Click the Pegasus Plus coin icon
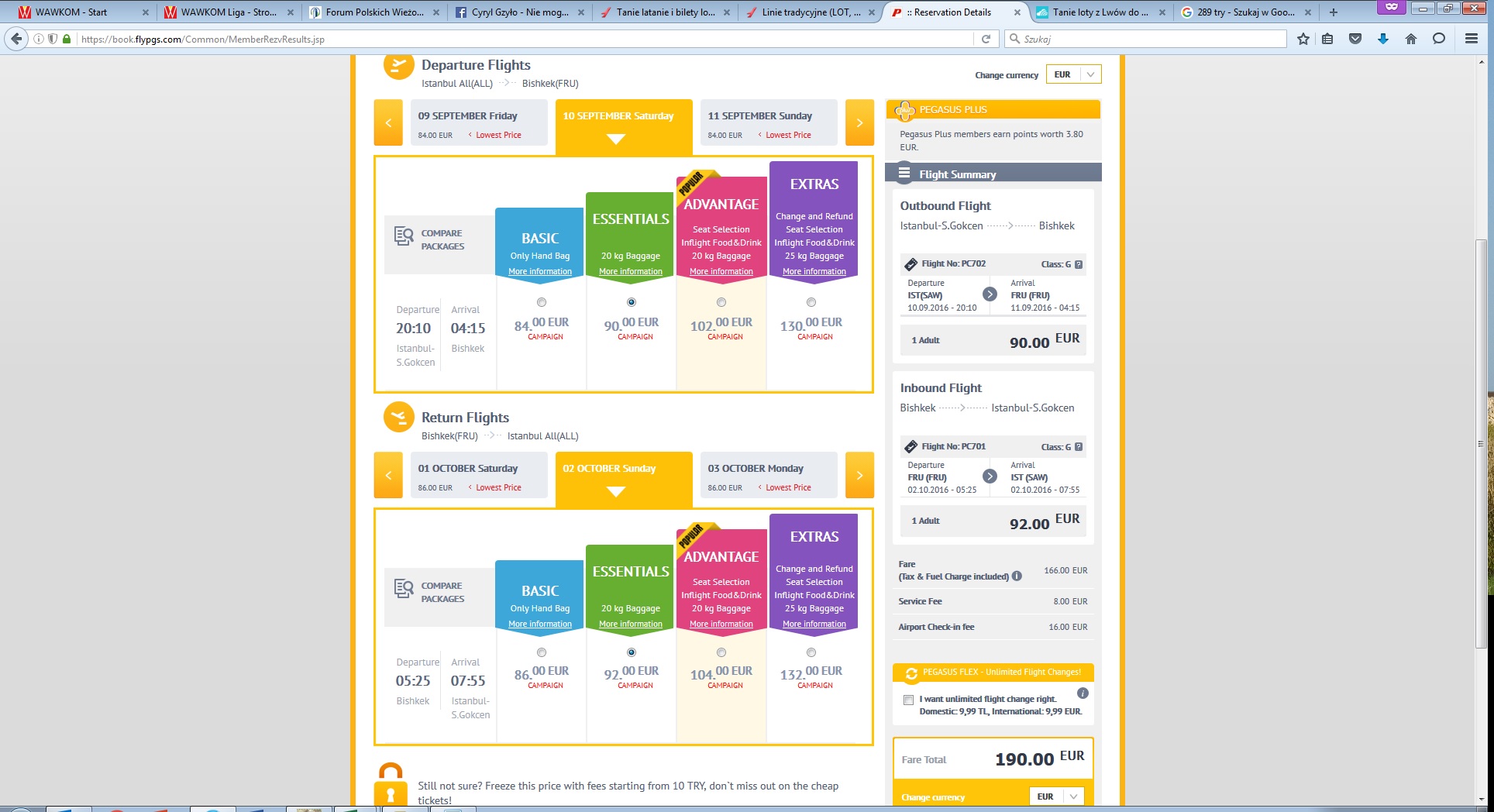The width and height of the screenshot is (1494, 812). click(x=904, y=111)
